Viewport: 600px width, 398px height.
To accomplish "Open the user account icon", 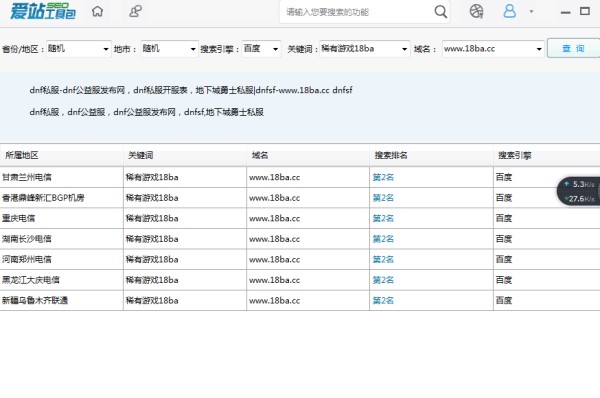I will pyautogui.click(x=509, y=11).
